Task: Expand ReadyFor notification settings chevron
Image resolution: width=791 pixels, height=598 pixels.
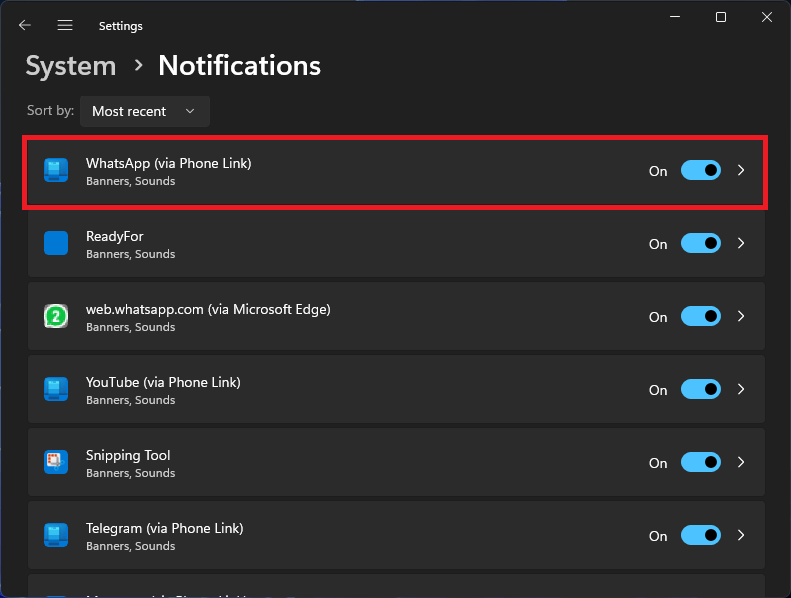Action: point(741,243)
